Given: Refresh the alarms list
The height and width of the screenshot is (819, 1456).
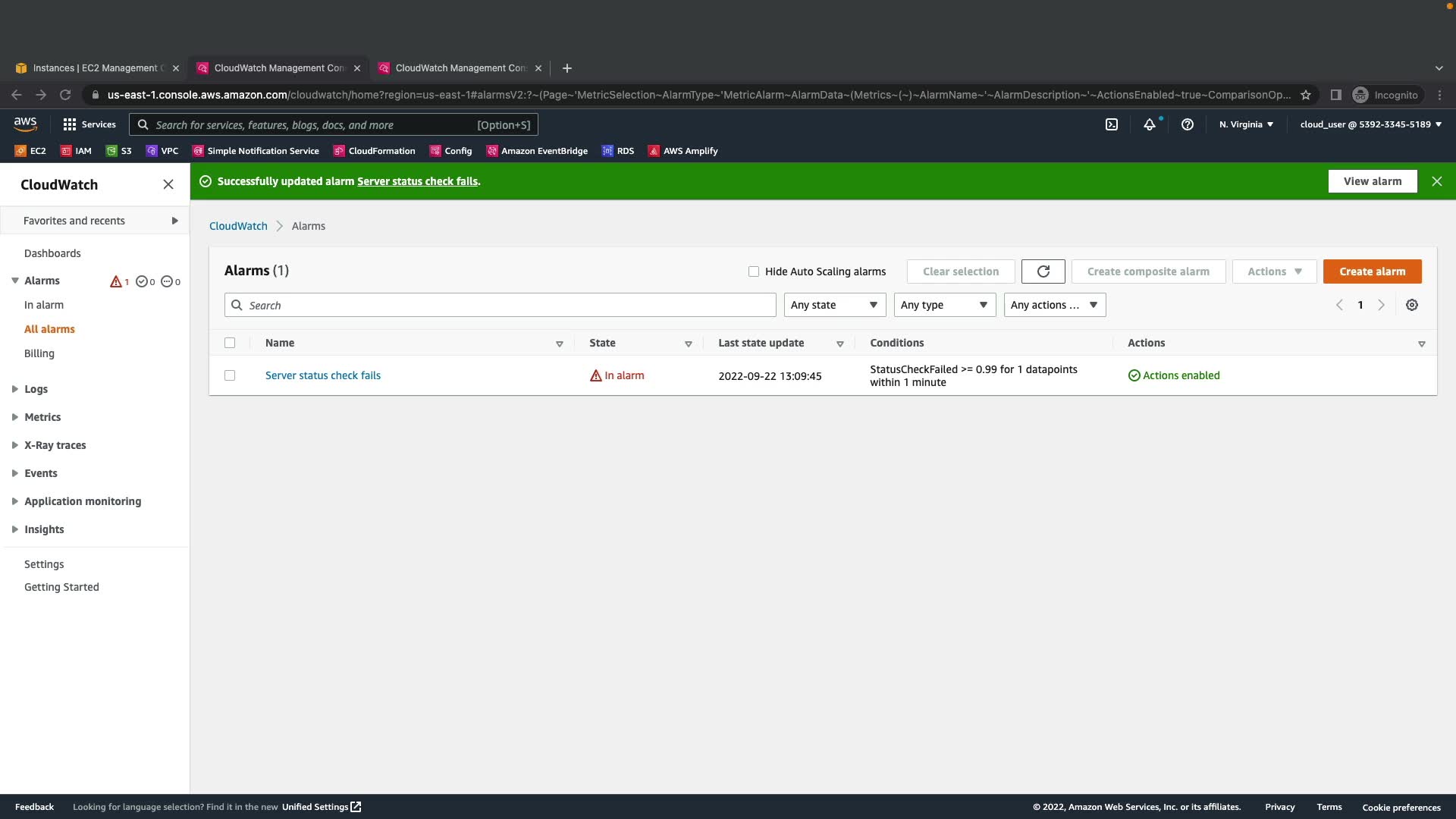Looking at the screenshot, I should (x=1043, y=271).
